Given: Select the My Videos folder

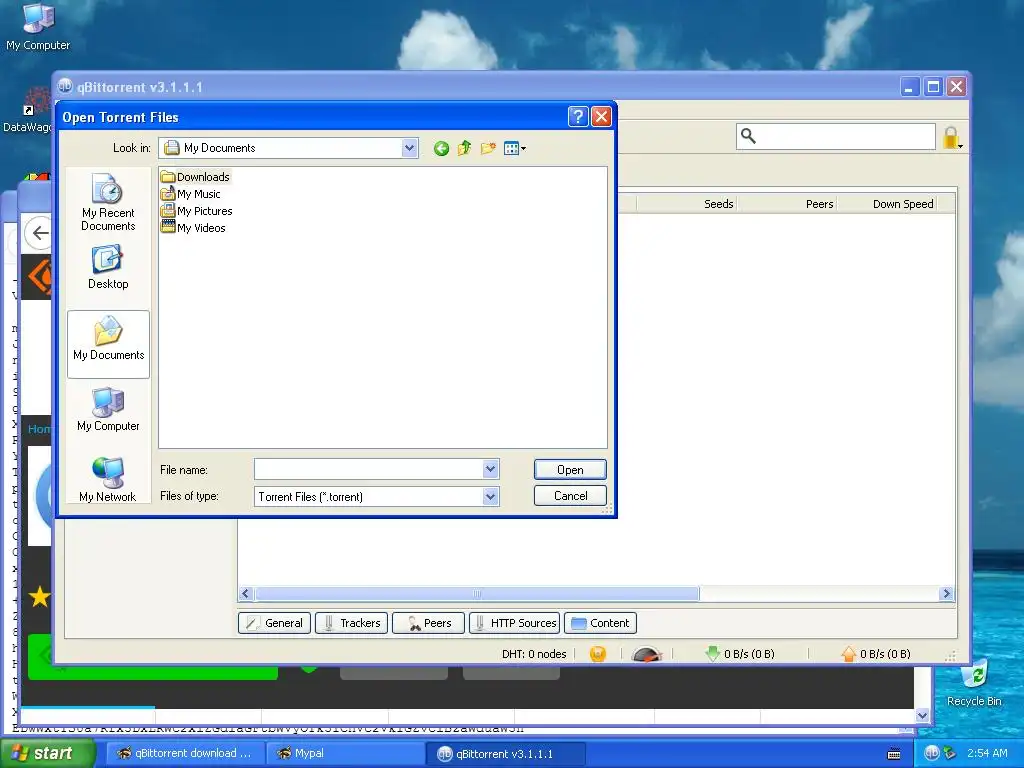Looking at the screenshot, I should pos(193,228).
